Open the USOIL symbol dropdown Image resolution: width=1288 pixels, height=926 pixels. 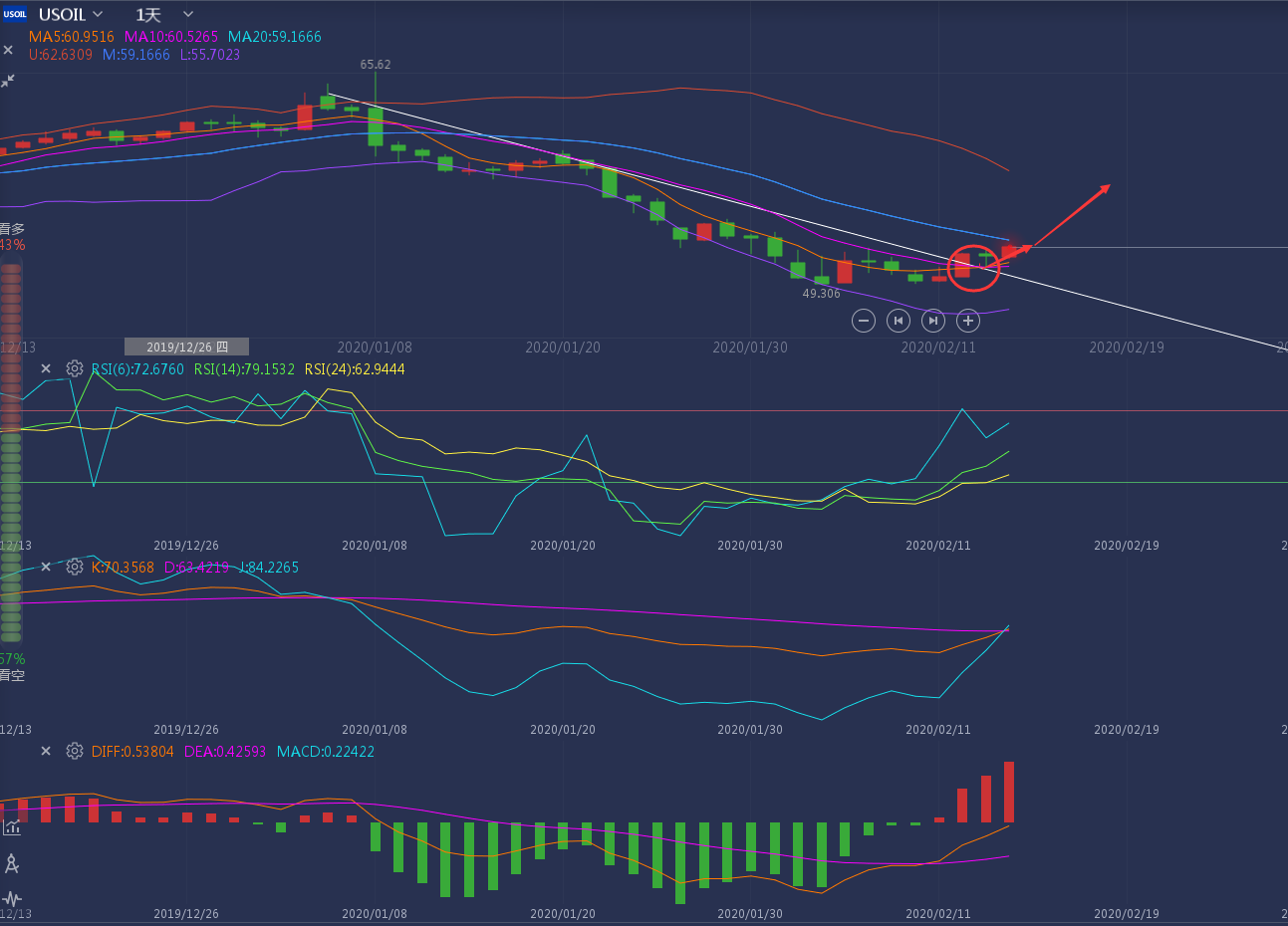pos(71,15)
